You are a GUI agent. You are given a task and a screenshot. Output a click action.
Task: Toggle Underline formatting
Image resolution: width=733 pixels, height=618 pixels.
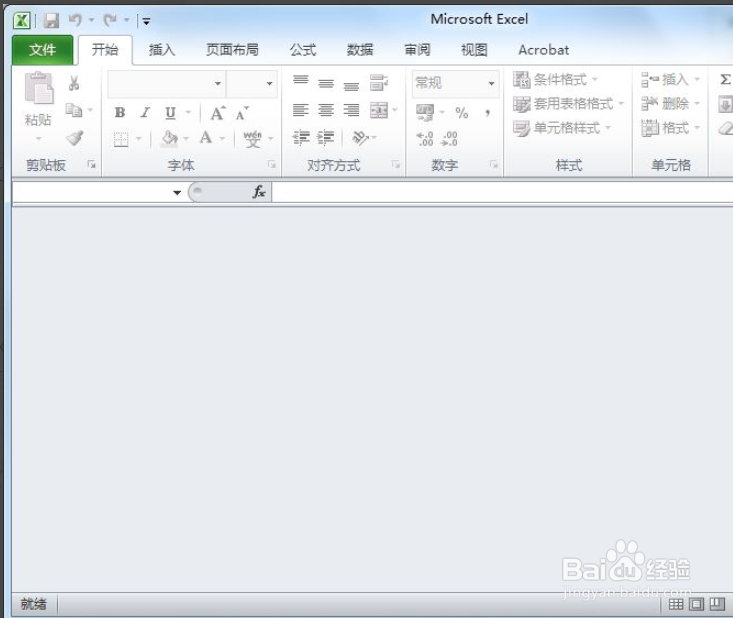click(170, 112)
